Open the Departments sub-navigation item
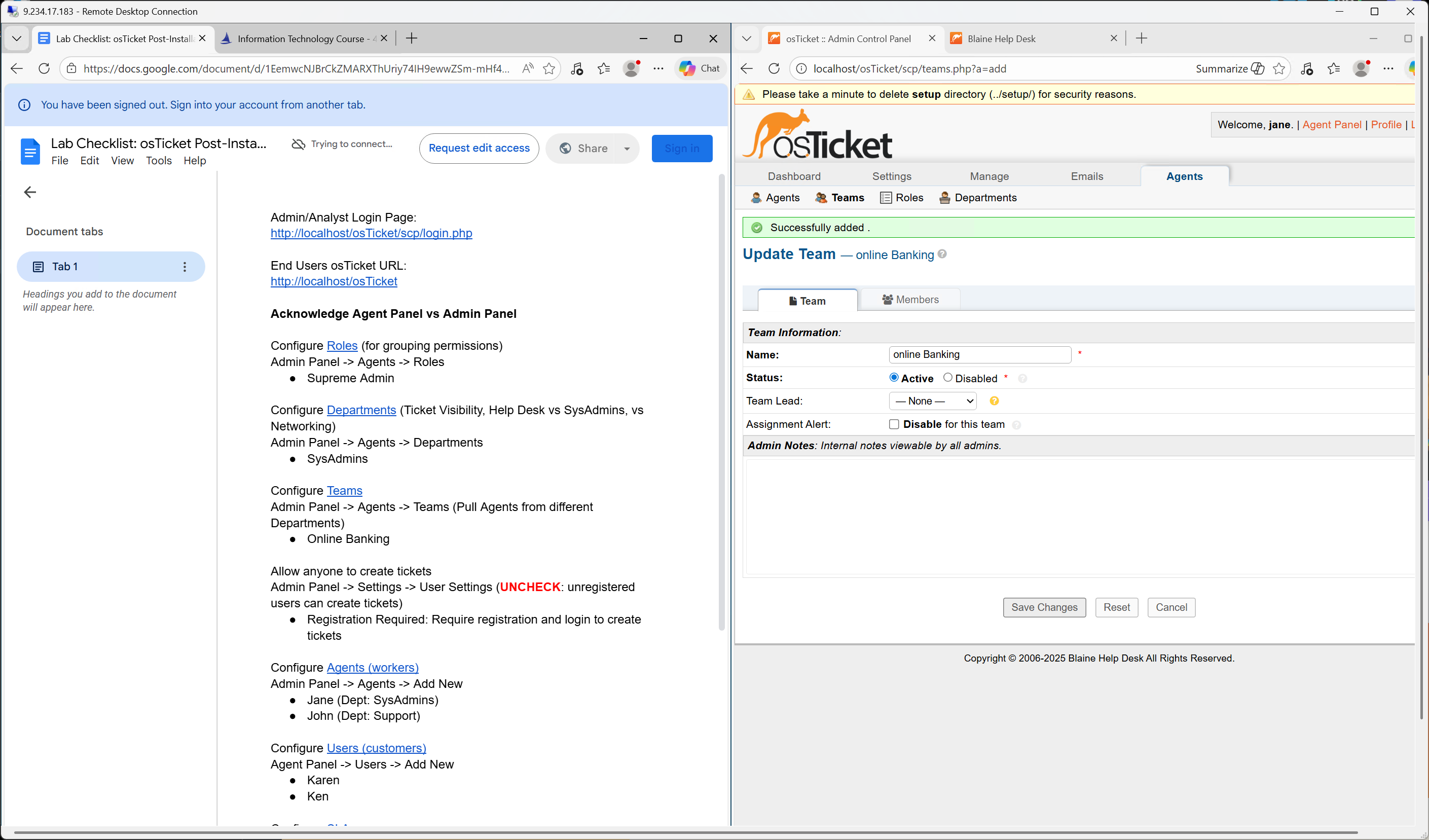 click(978, 197)
